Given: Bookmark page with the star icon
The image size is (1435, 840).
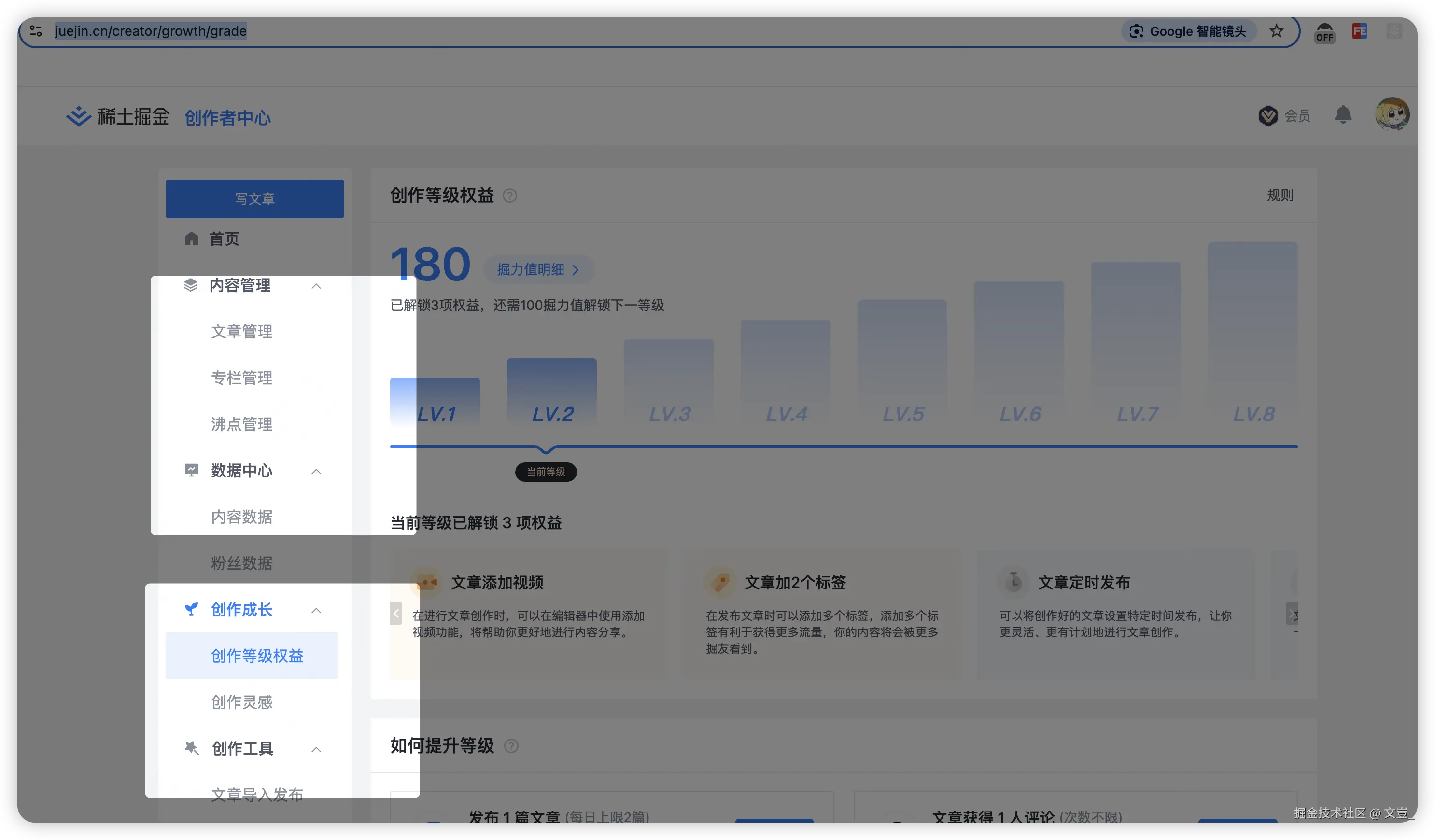Looking at the screenshot, I should (x=1276, y=31).
